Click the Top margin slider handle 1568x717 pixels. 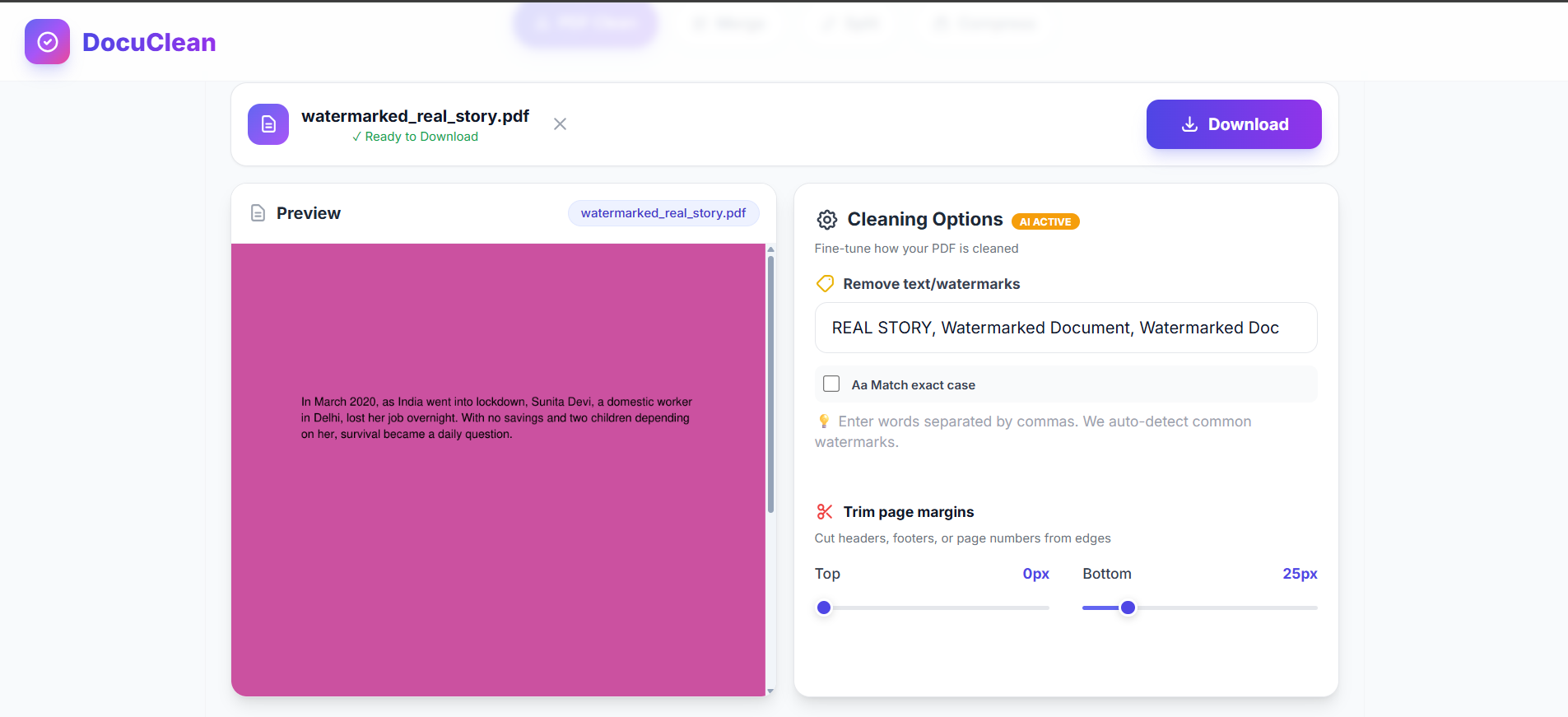click(824, 608)
